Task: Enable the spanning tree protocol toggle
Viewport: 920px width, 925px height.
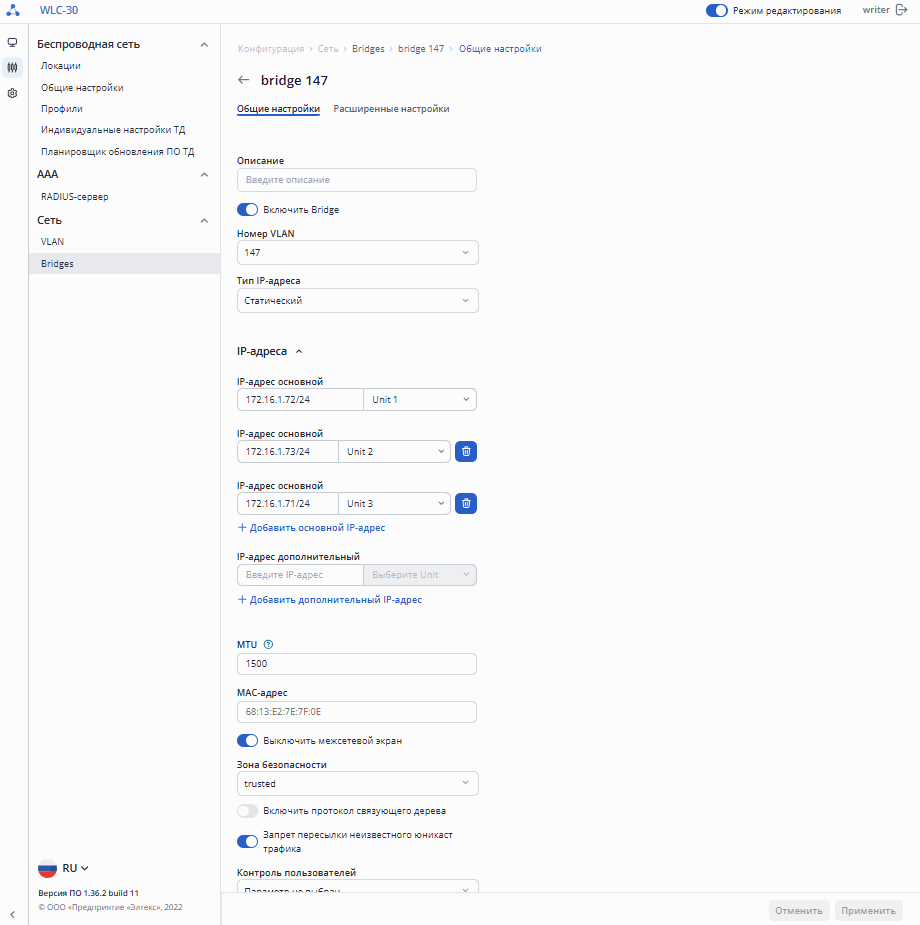Action: (247, 811)
